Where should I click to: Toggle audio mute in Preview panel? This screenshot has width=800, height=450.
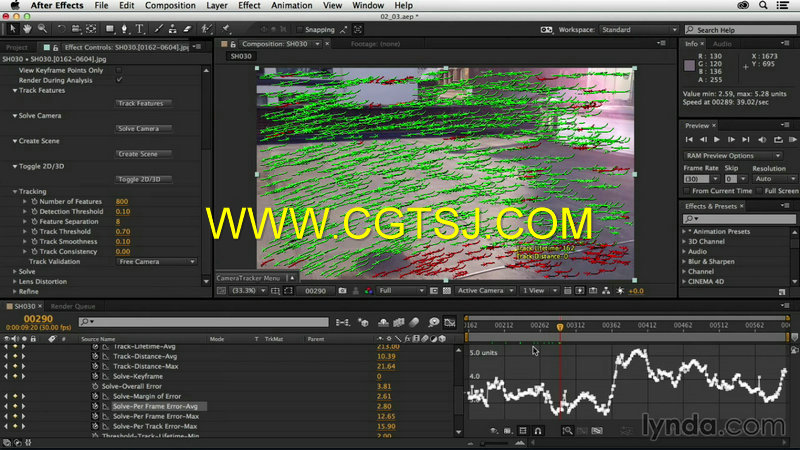[x=762, y=139]
